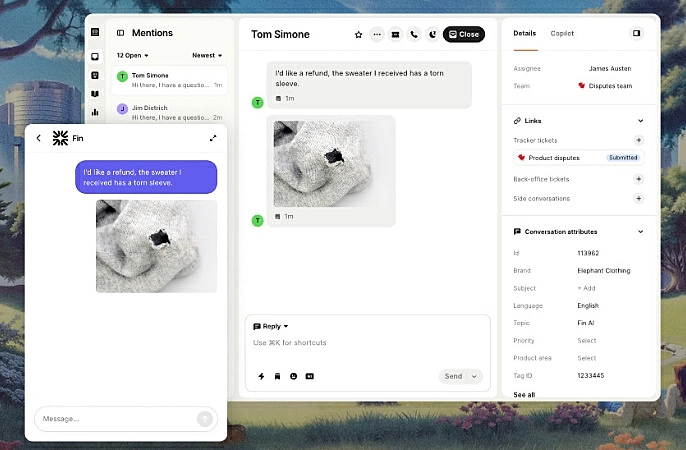Click the lightning bolt macros icon
Viewport: 686px width, 450px height.
coord(261,376)
